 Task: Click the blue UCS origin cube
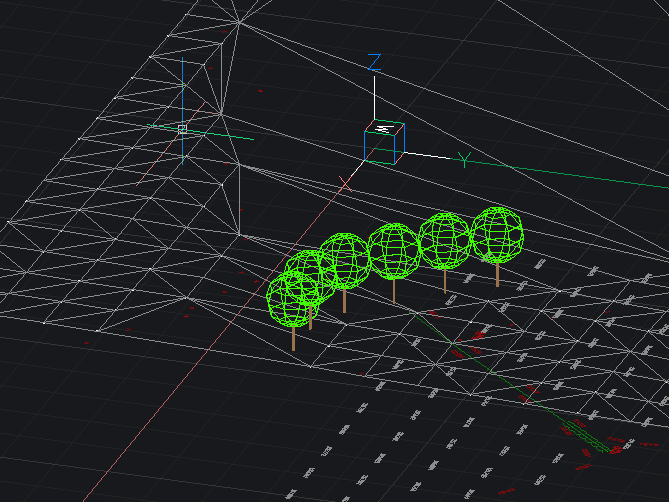point(384,142)
